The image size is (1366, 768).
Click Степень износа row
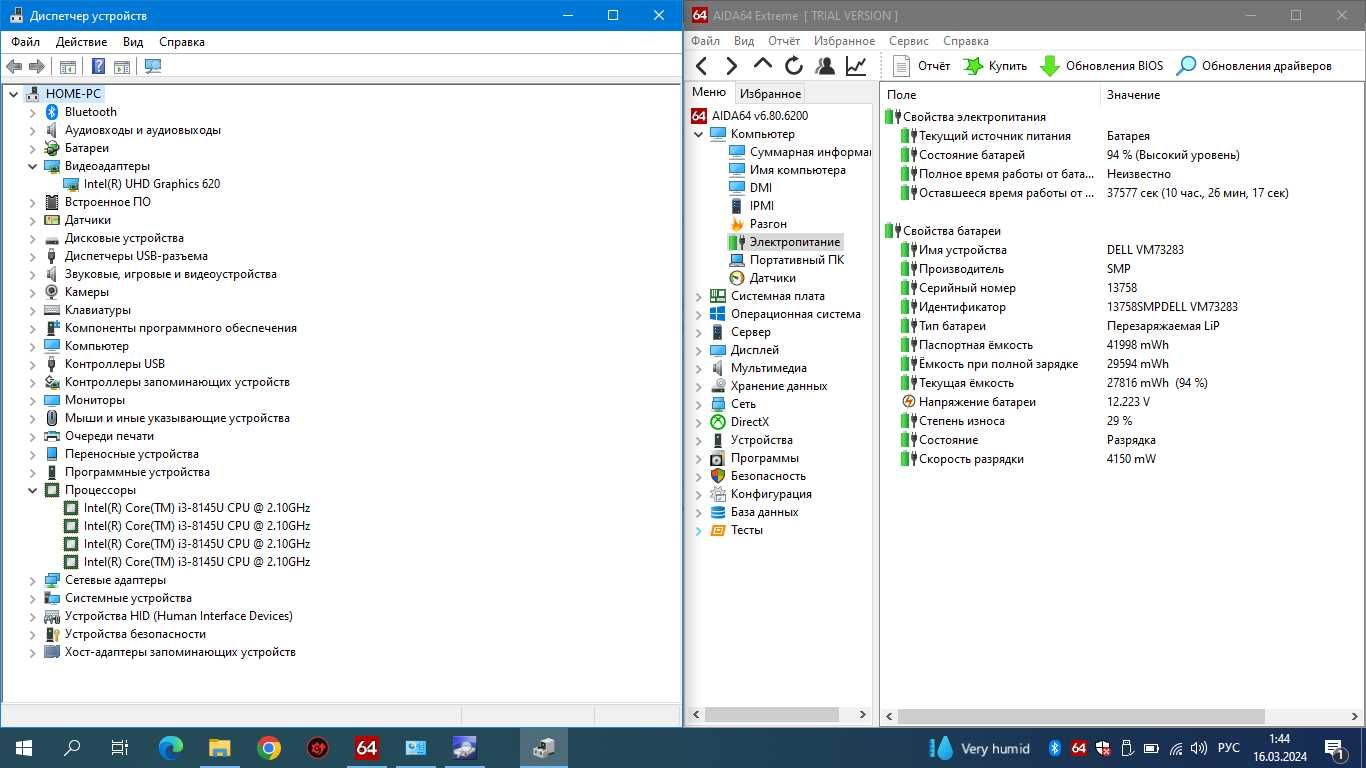(x=1122, y=421)
